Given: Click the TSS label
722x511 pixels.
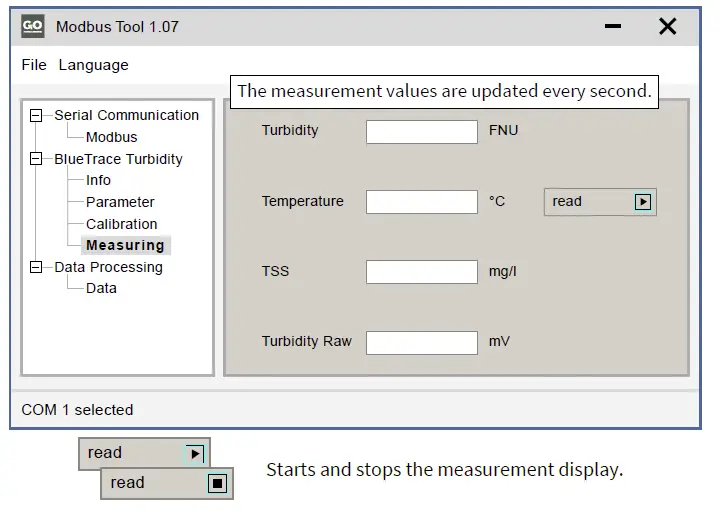Looking at the screenshot, I should [x=275, y=271].
